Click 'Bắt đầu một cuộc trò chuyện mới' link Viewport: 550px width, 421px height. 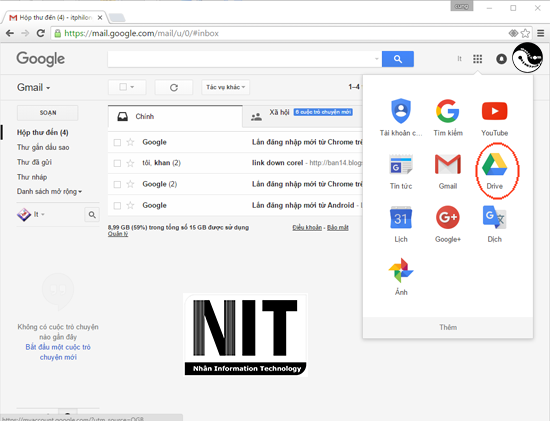[x=58, y=352]
